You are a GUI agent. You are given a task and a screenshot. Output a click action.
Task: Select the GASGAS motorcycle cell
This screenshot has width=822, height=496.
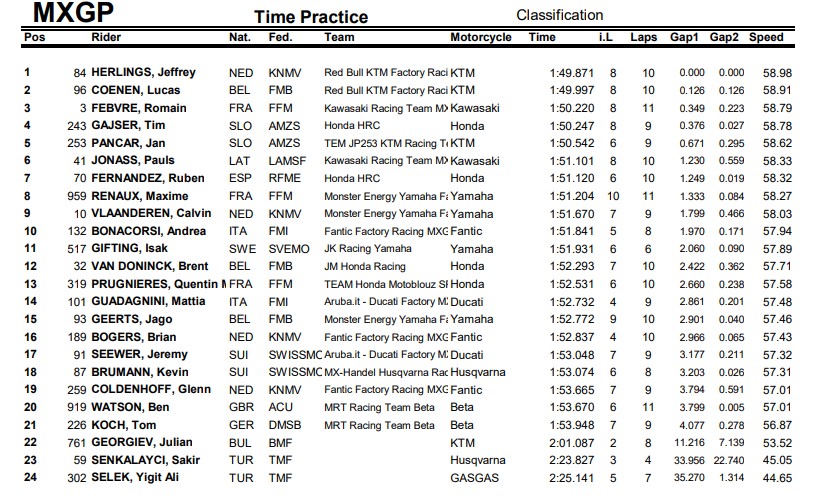tap(474, 477)
